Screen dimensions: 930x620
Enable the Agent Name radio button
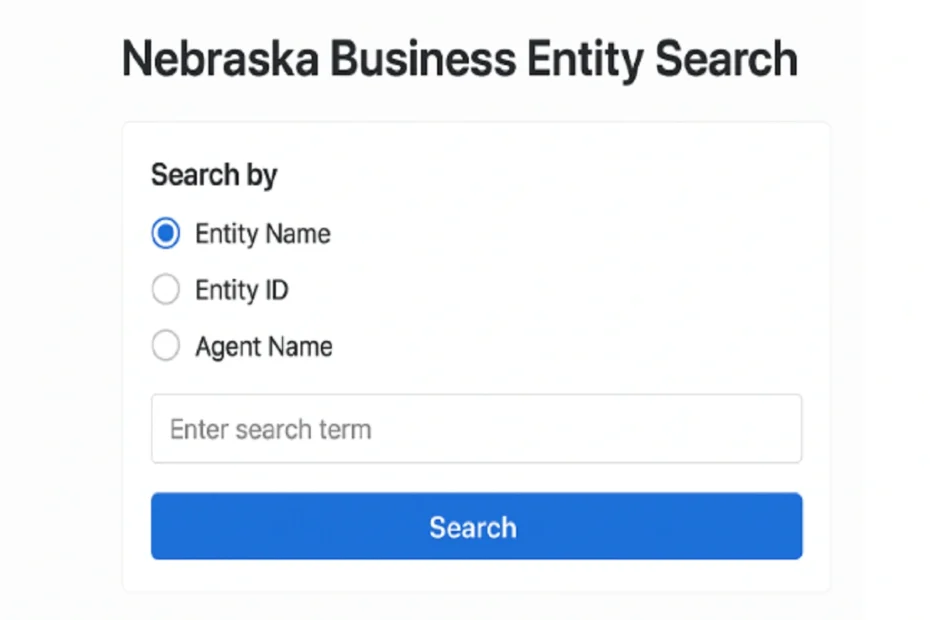pyautogui.click(x=165, y=347)
